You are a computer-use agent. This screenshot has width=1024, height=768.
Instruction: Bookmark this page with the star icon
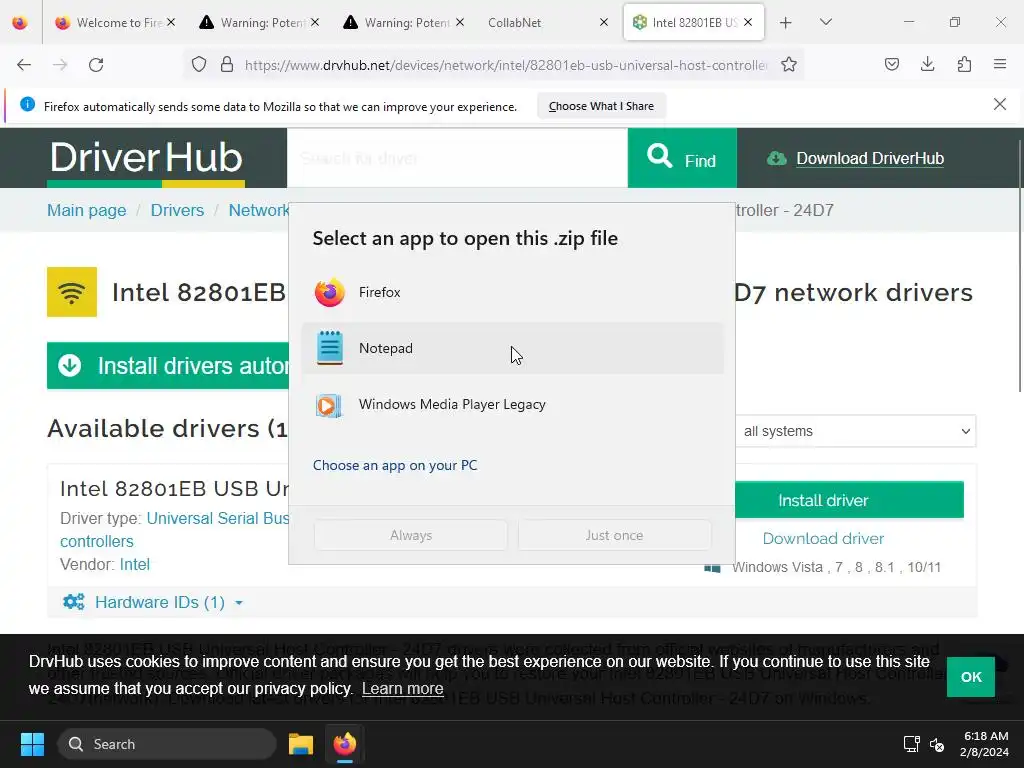[x=789, y=65]
